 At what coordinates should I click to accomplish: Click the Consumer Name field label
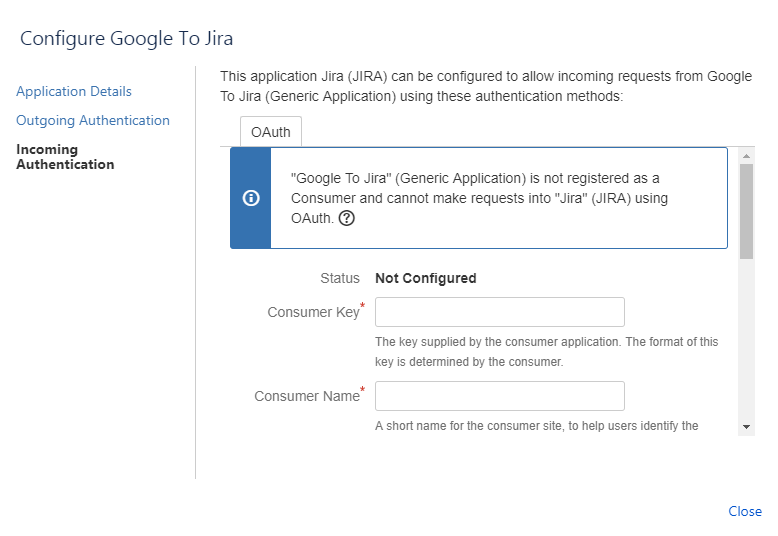(x=307, y=396)
